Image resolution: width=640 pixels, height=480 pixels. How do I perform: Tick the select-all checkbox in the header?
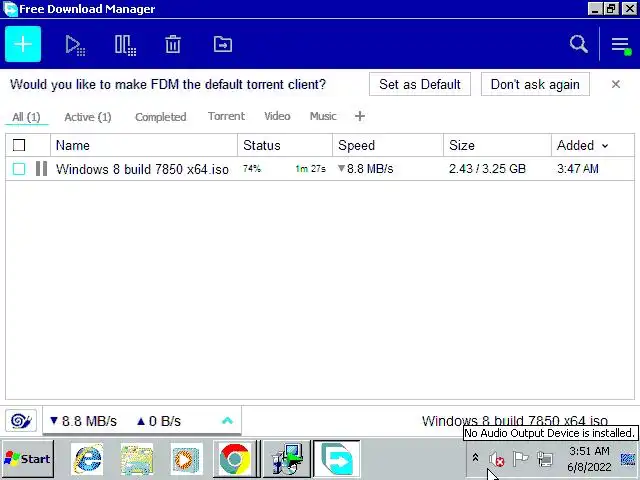(x=19, y=145)
